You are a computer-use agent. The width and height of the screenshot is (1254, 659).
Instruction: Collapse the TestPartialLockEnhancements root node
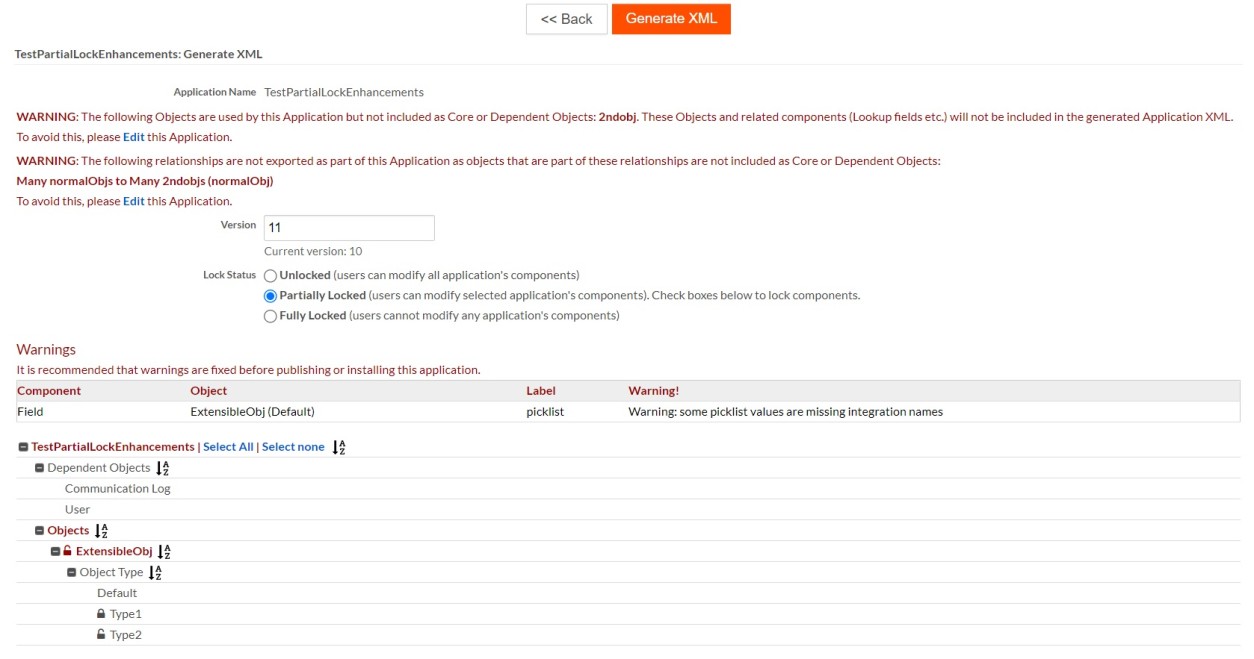tap(23, 447)
